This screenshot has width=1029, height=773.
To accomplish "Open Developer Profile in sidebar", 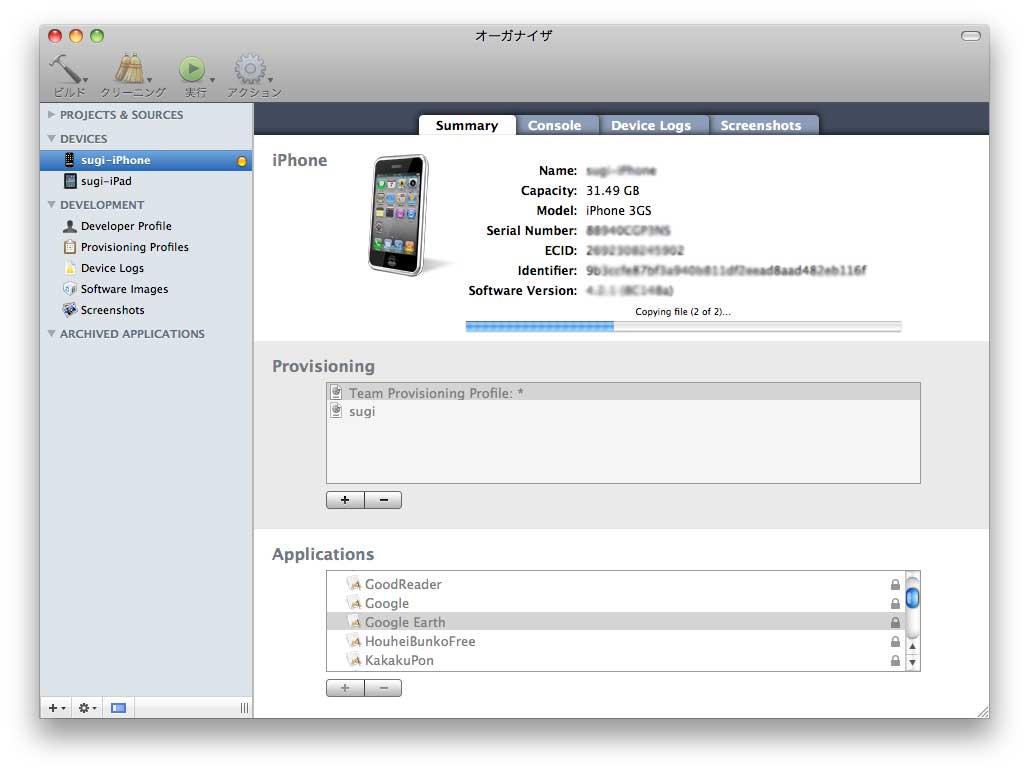I will [x=126, y=226].
